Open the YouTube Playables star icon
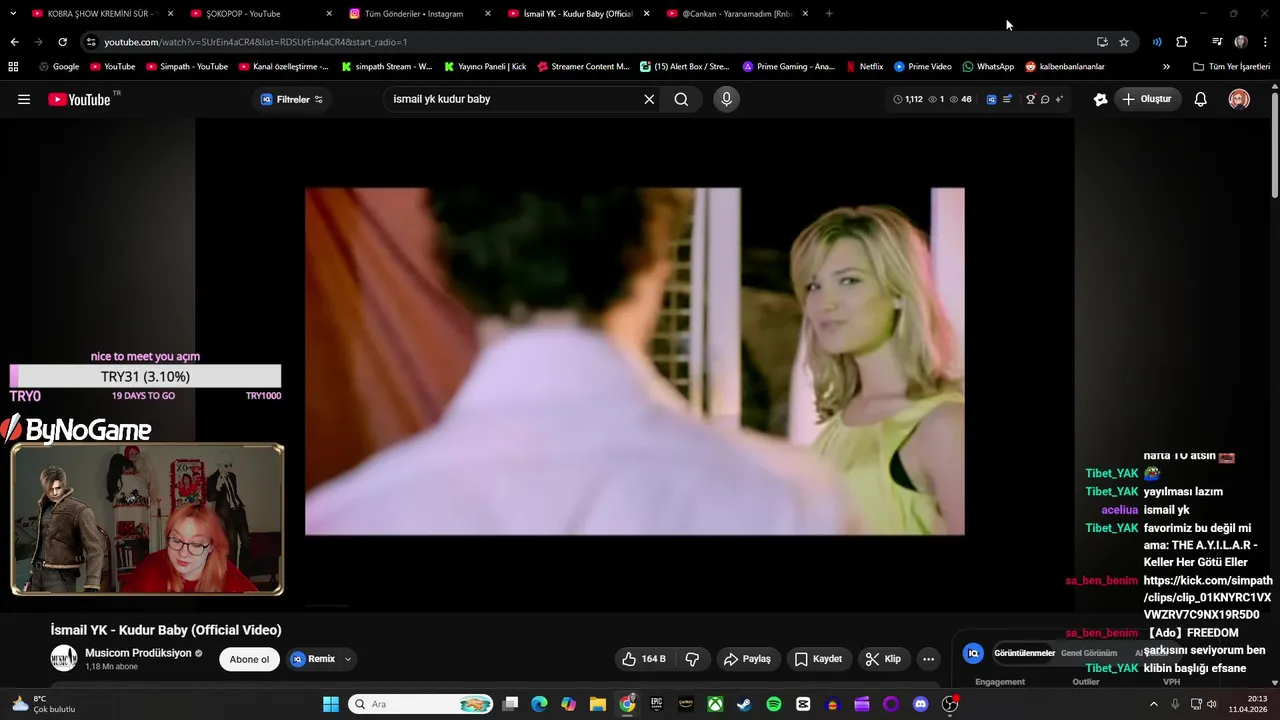The height and width of the screenshot is (720, 1280). pos(1100,99)
